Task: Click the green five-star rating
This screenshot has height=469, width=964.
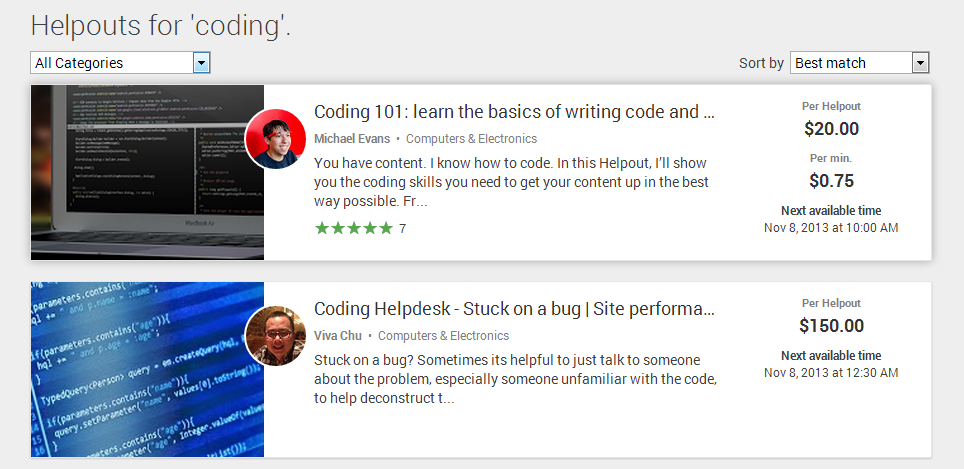Action: (353, 228)
